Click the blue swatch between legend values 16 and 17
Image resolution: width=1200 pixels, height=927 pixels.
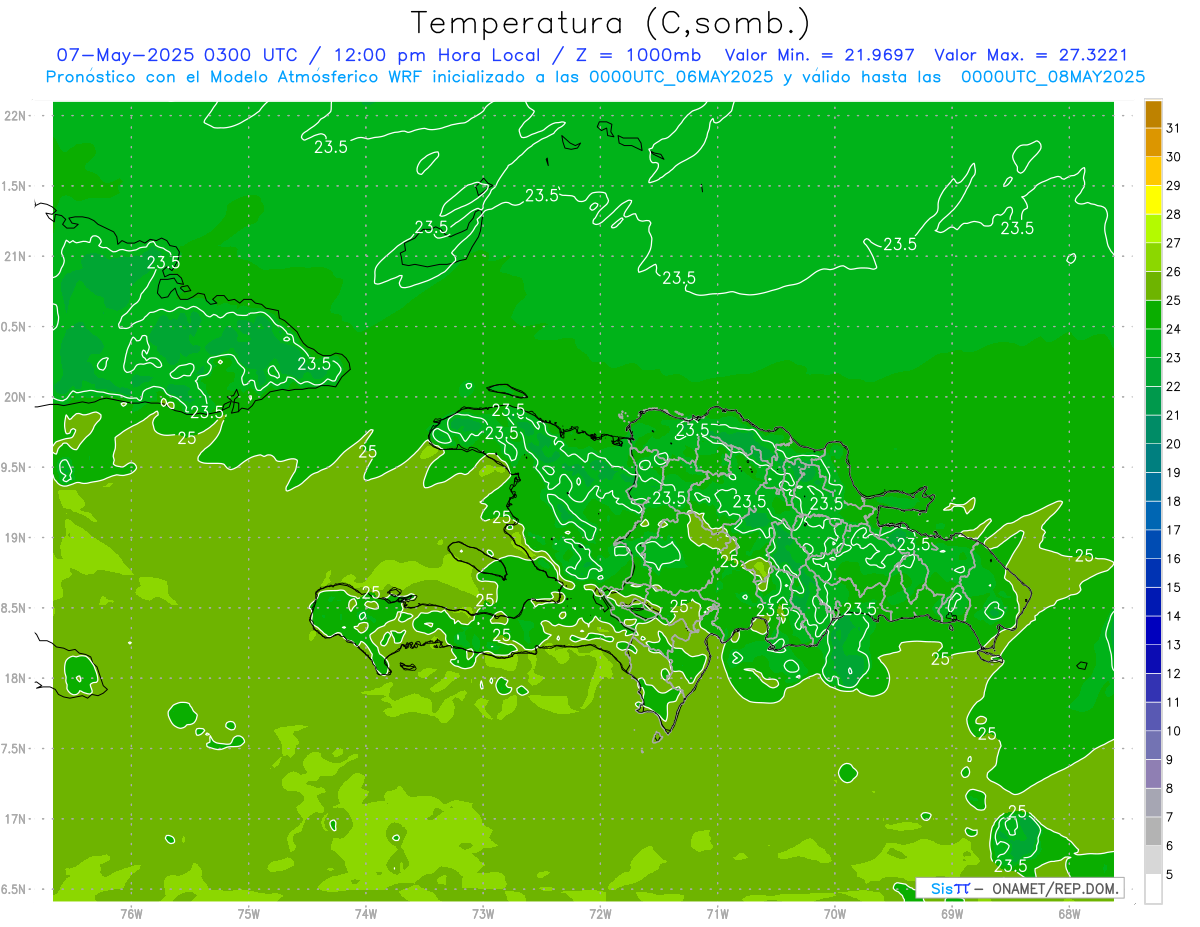tap(1153, 544)
